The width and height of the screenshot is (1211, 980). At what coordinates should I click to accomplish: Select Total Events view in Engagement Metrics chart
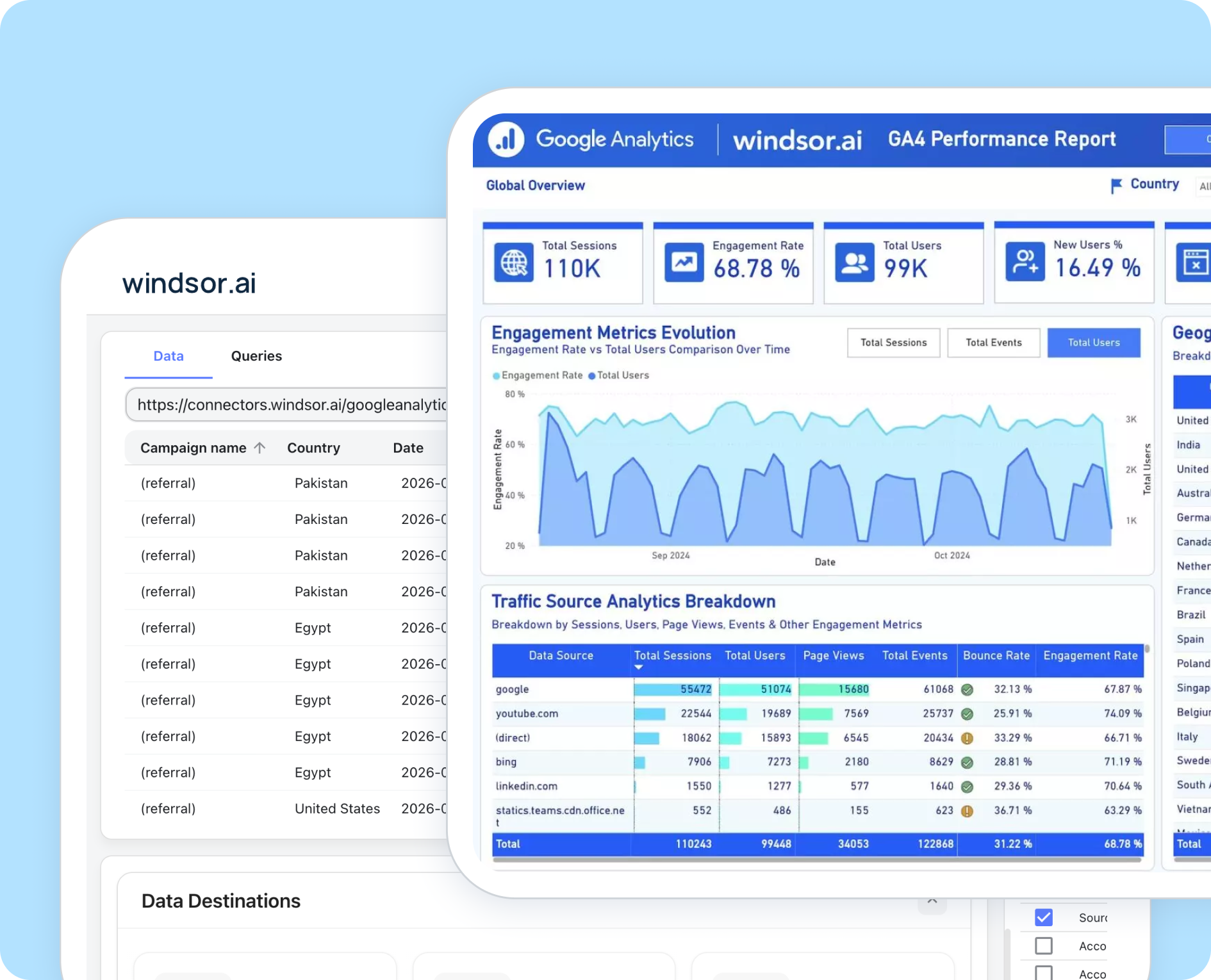993,343
